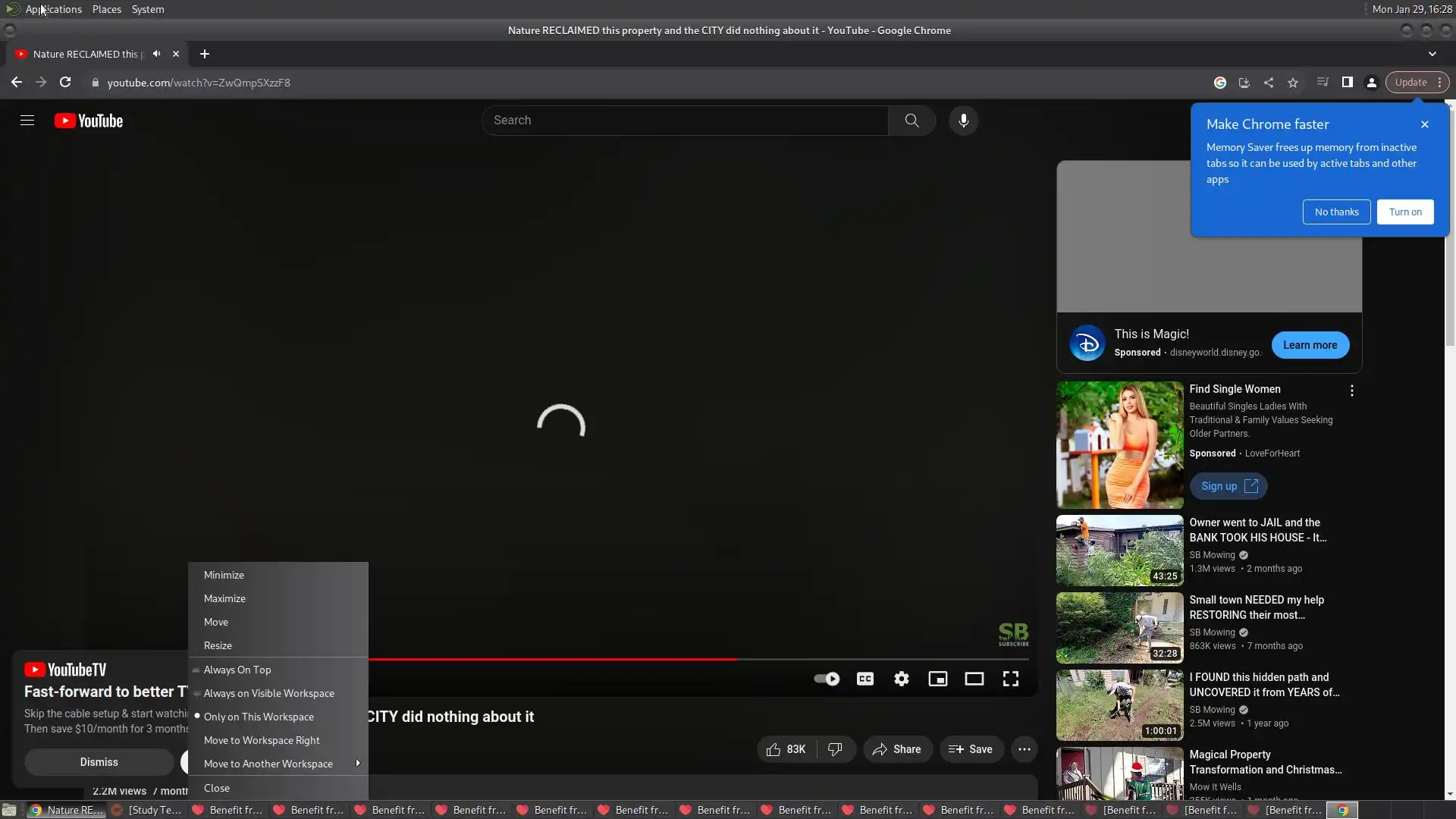The width and height of the screenshot is (1456, 819).
Task: Switch to theater mode icon
Action: [x=974, y=679]
